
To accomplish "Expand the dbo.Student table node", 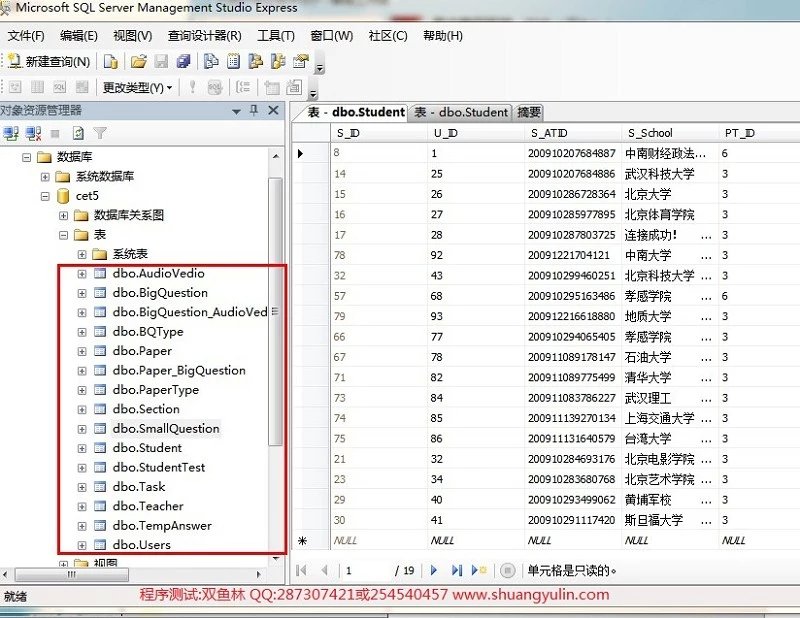I will pos(82,448).
